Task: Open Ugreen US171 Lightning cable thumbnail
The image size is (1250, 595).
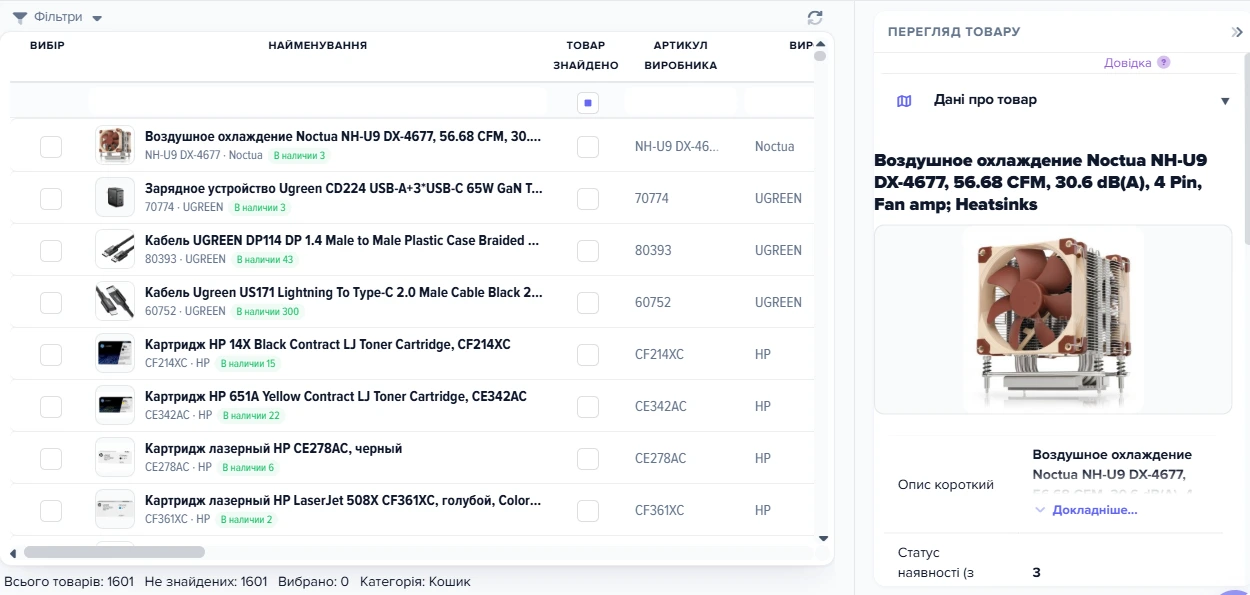Action: pyautogui.click(x=114, y=301)
